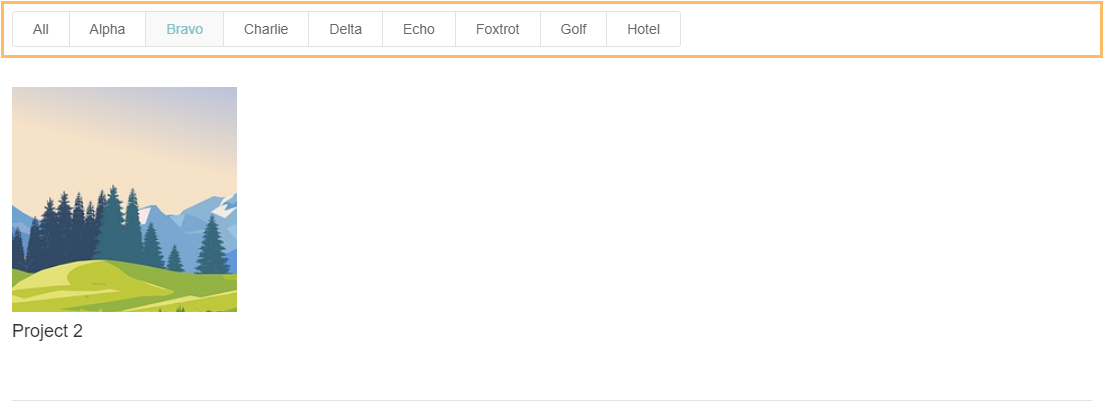The height and width of the screenshot is (412, 1104).
Task: Click the snow-capped peak in the thumbnail
Action: click(x=224, y=207)
